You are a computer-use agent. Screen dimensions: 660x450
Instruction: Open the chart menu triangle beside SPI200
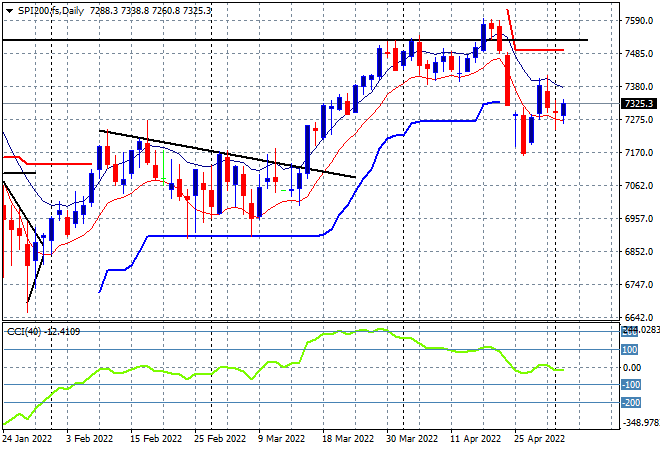pyautogui.click(x=9, y=11)
